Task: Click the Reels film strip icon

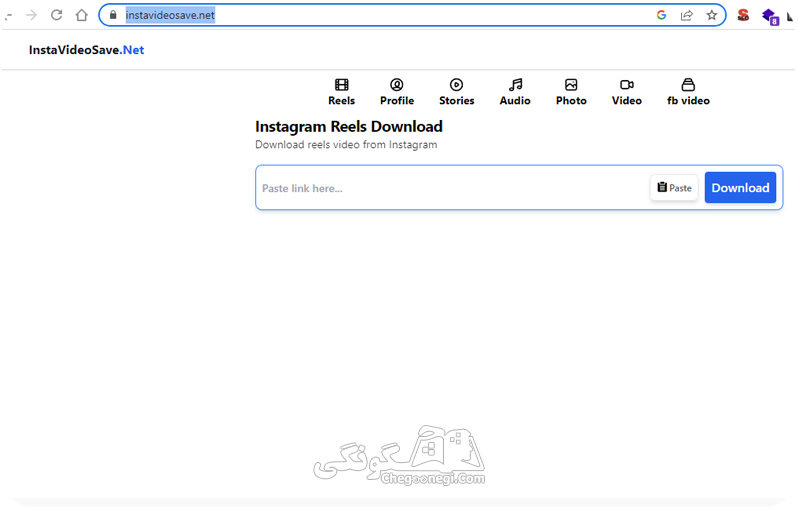Action: (341, 84)
